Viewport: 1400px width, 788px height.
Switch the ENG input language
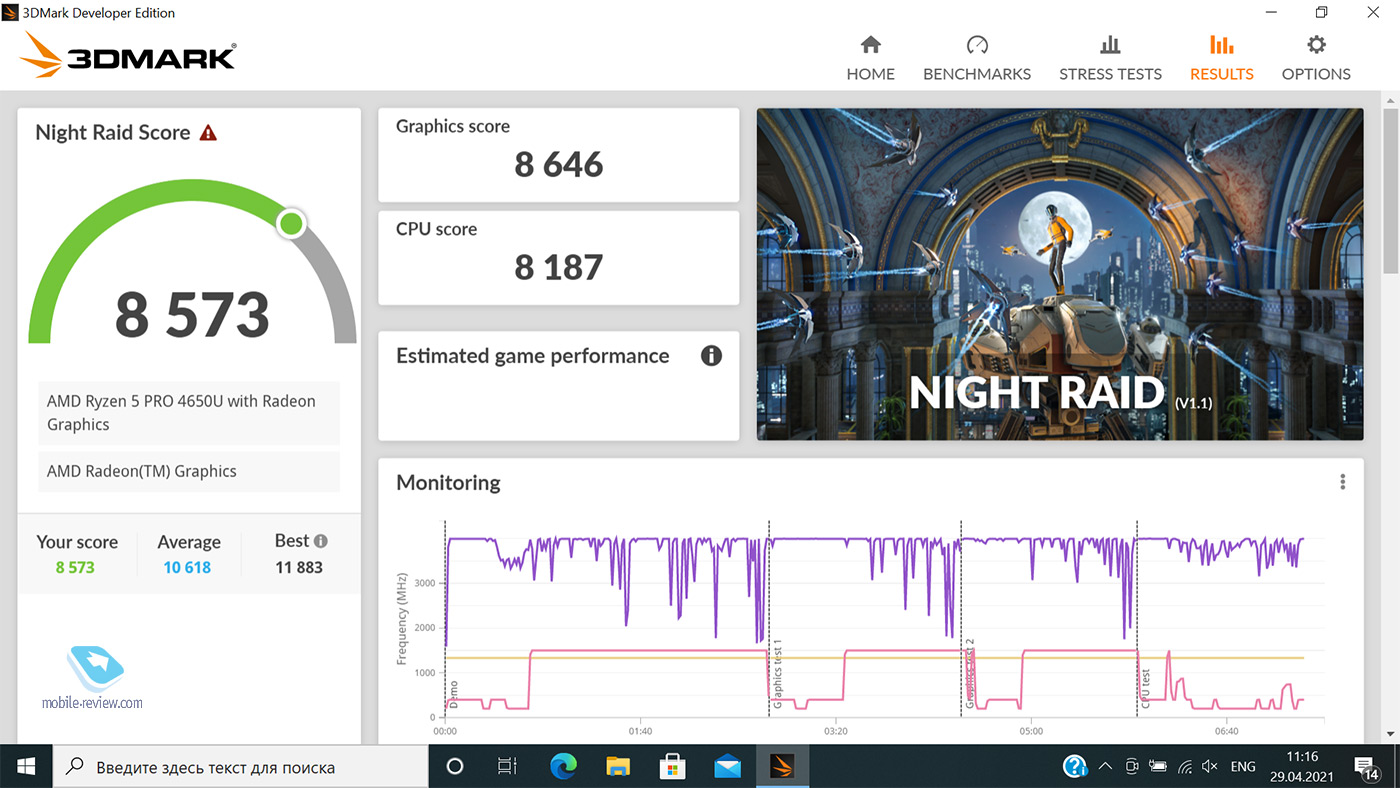pos(1243,767)
